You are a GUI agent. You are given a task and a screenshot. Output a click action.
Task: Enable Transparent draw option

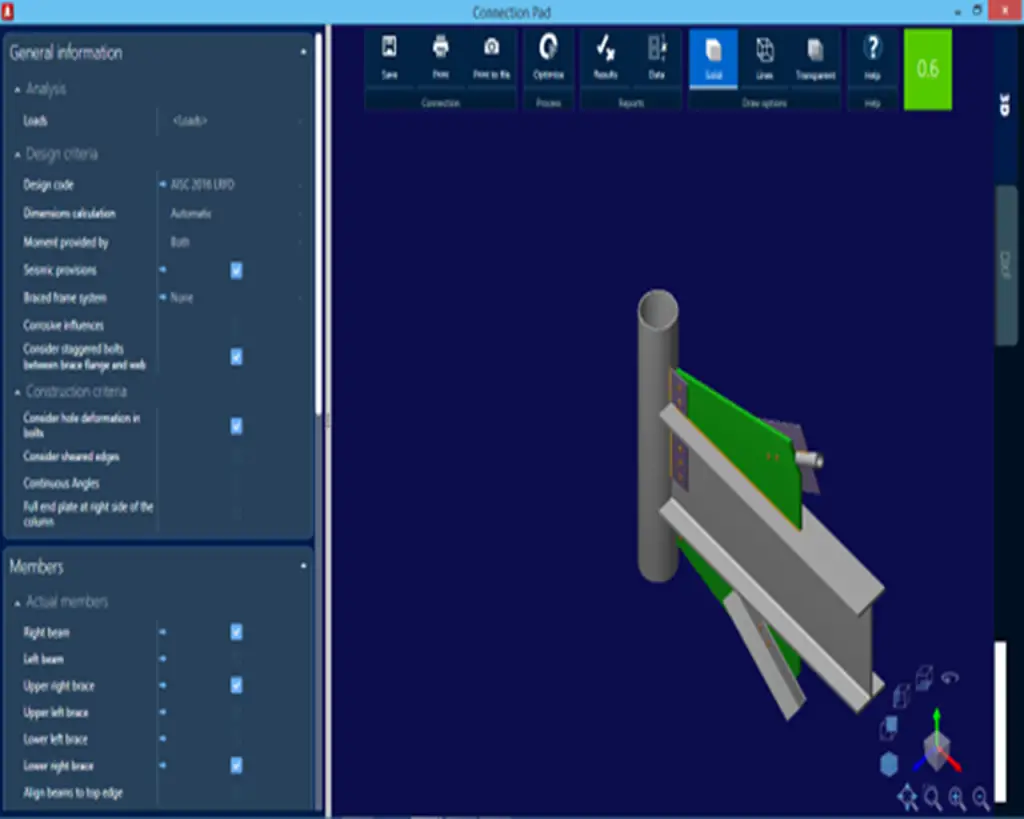815,57
